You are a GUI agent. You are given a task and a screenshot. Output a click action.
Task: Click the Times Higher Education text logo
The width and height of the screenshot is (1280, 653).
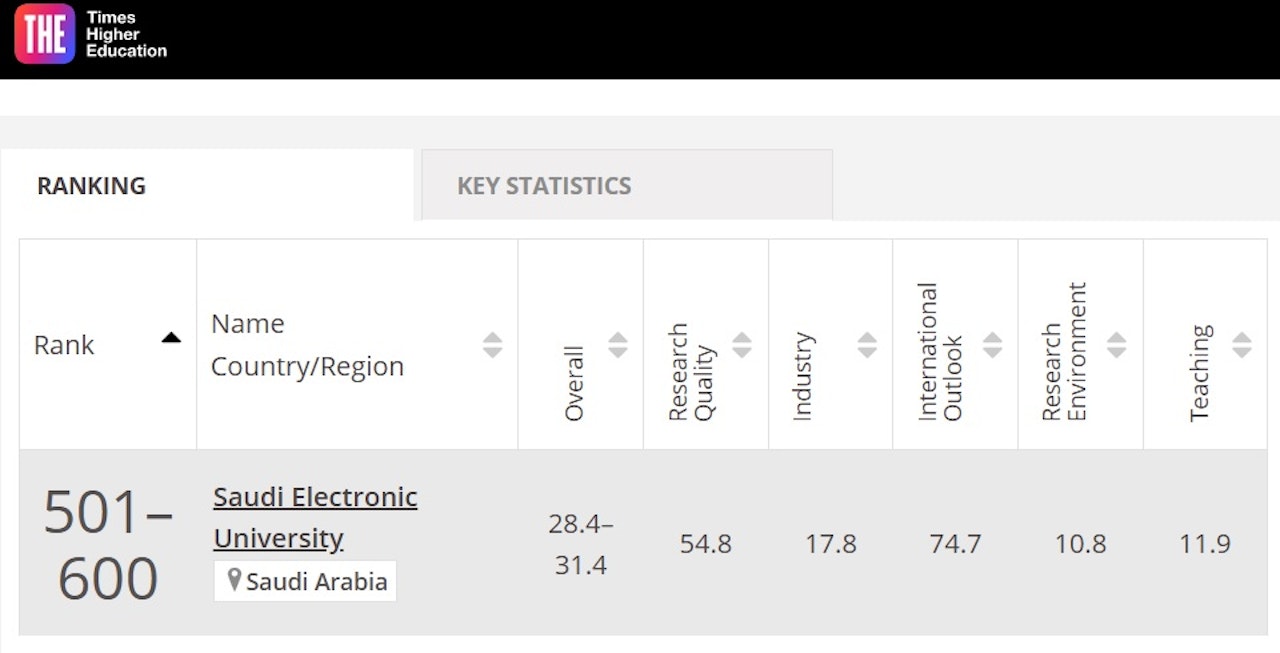126,34
